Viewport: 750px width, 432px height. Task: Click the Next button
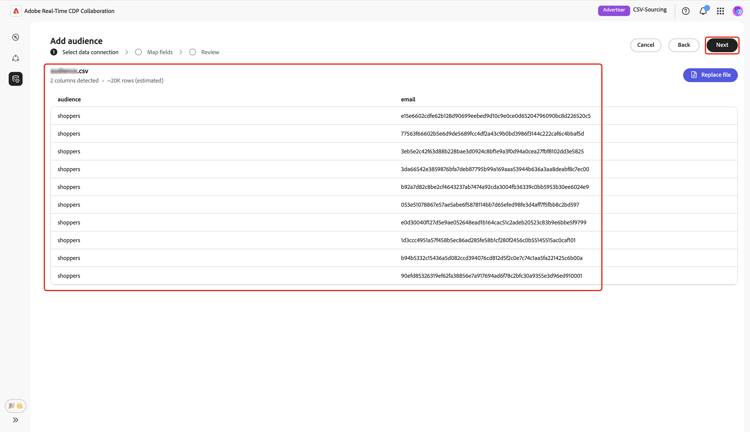(722, 45)
